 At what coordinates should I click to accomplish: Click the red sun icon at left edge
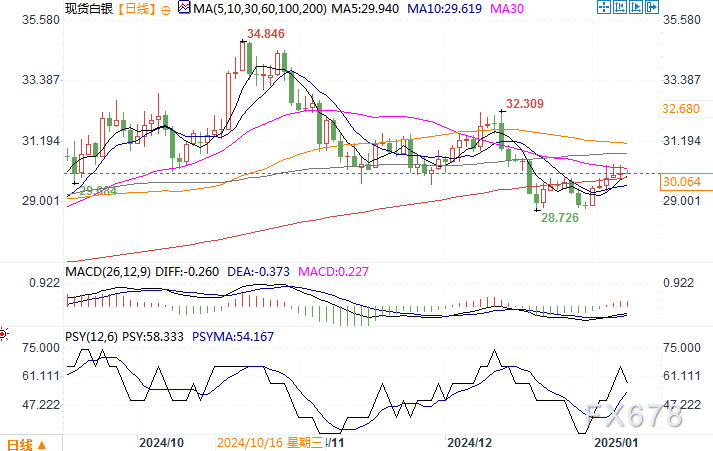(4, 332)
